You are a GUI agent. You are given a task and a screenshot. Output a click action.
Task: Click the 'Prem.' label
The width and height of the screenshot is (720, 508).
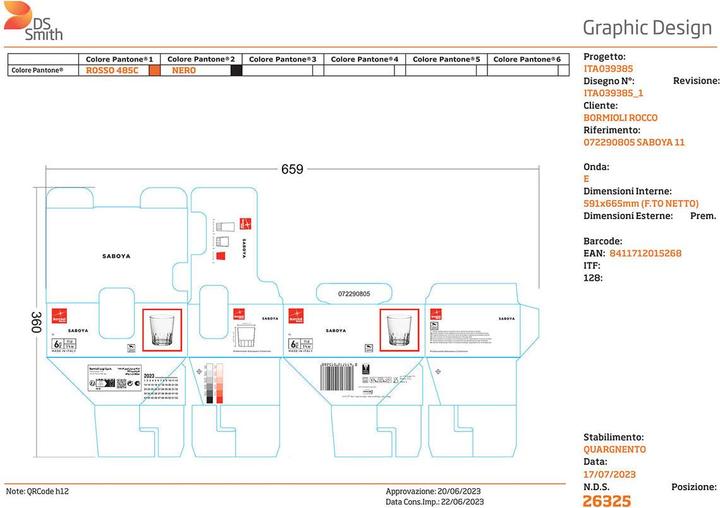pos(703,216)
